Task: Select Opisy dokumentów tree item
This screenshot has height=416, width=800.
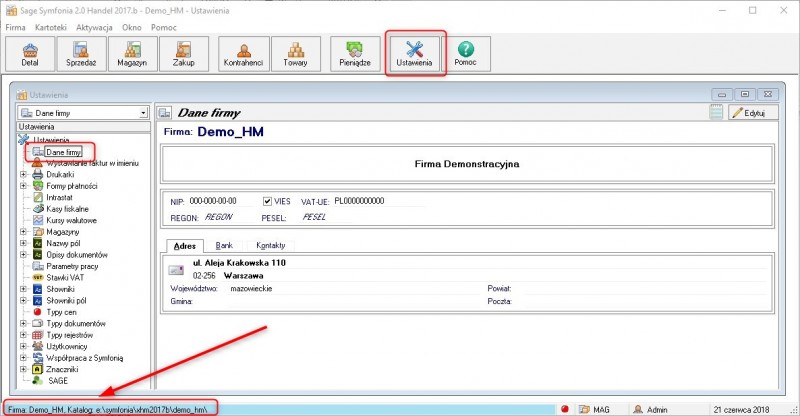Action: 77,255
